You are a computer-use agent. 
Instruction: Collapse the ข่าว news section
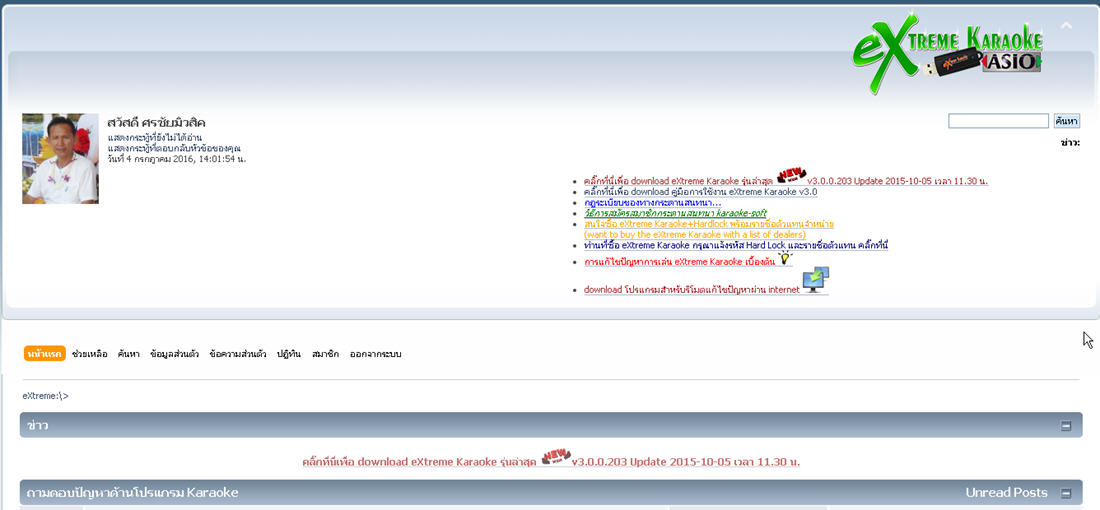pos(1066,425)
